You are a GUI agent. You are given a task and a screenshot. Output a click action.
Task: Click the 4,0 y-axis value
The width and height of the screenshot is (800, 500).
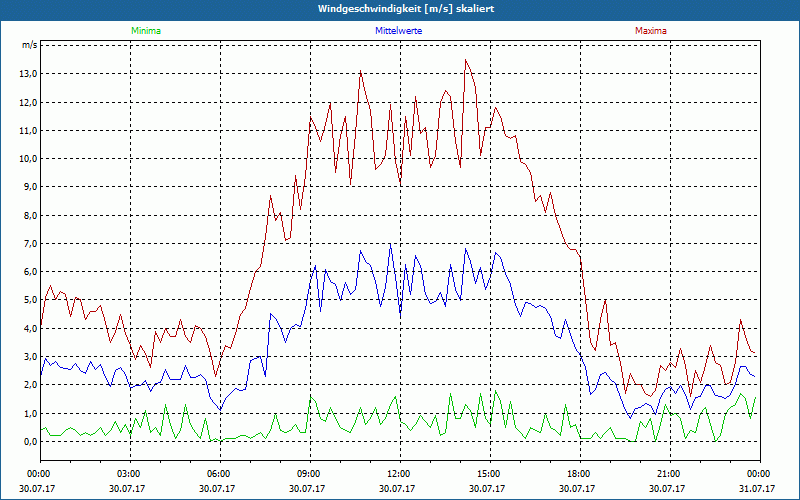pos(32,329)
